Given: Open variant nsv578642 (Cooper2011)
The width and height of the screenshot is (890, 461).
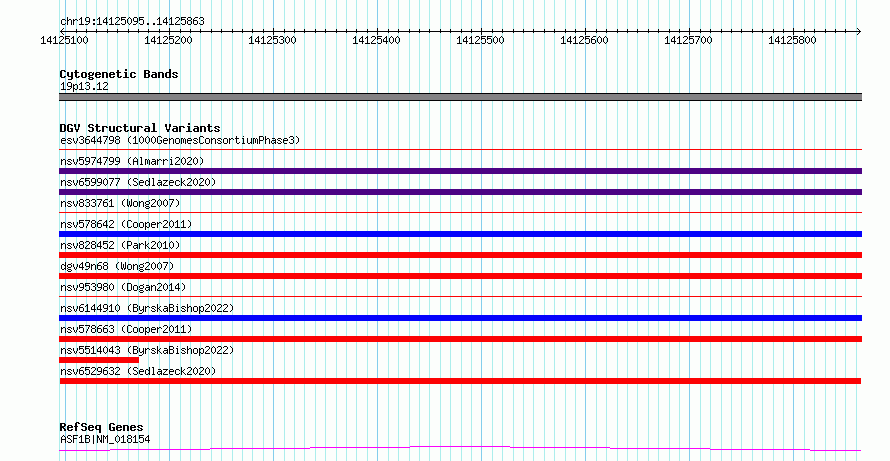Looking at the screenshot, I should coord(126,224).
